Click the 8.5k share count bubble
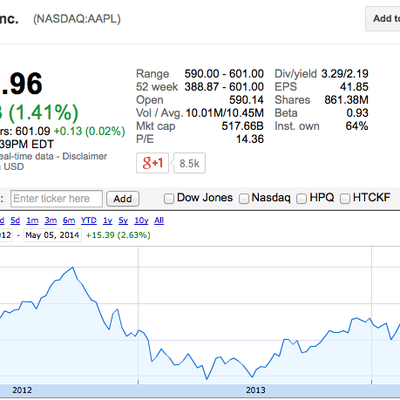 (x=189, y=163)
